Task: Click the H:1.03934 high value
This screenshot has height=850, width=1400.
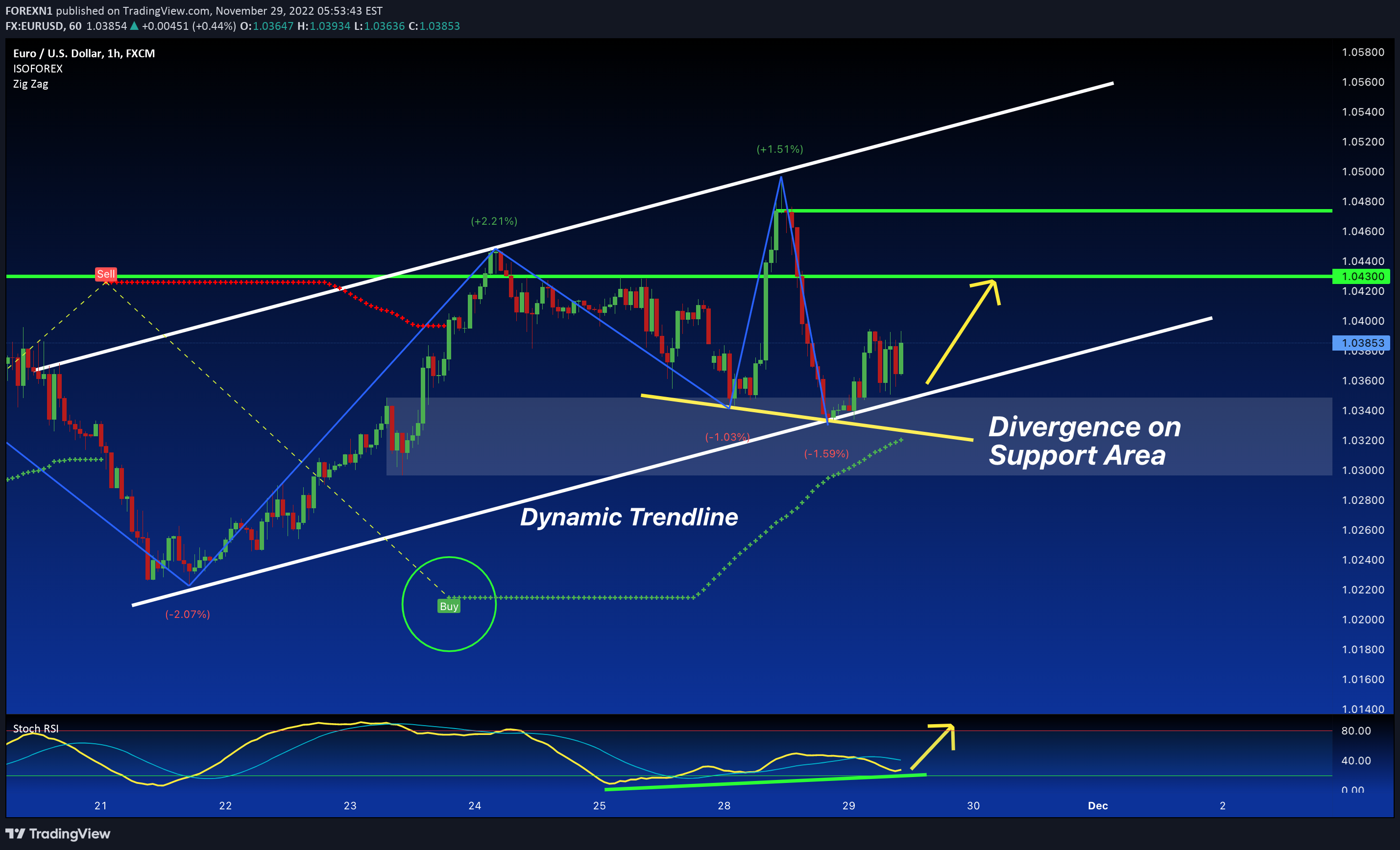Action: click(323, 26)
